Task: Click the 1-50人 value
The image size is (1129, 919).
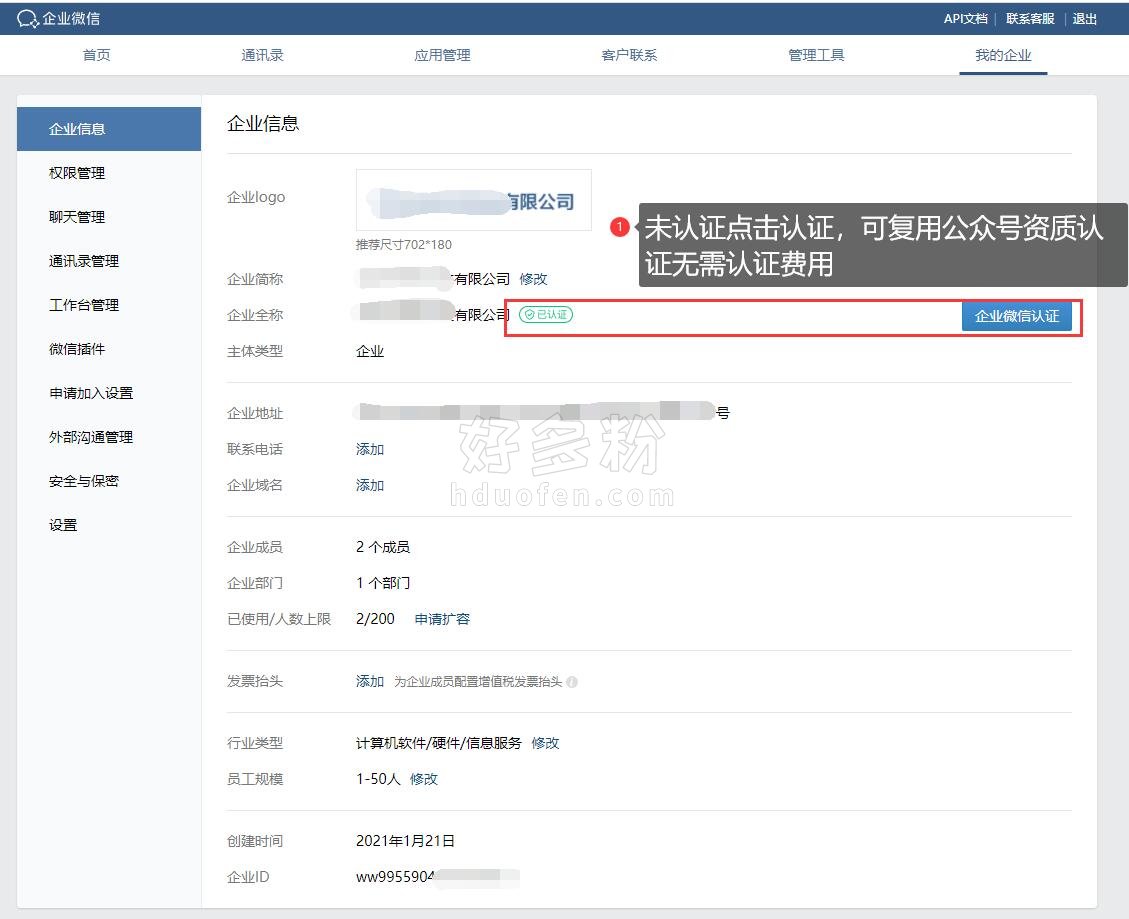Action: [378, 779]
